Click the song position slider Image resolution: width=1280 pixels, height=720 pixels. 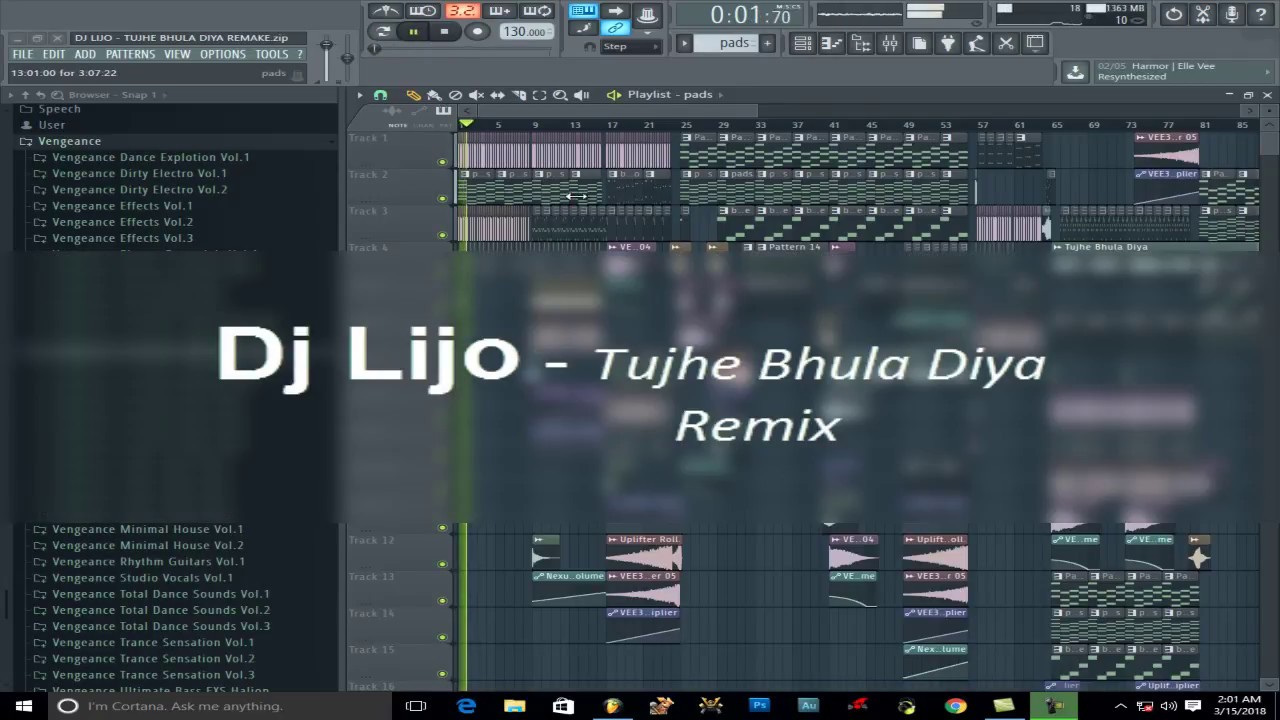click(458, 49)
